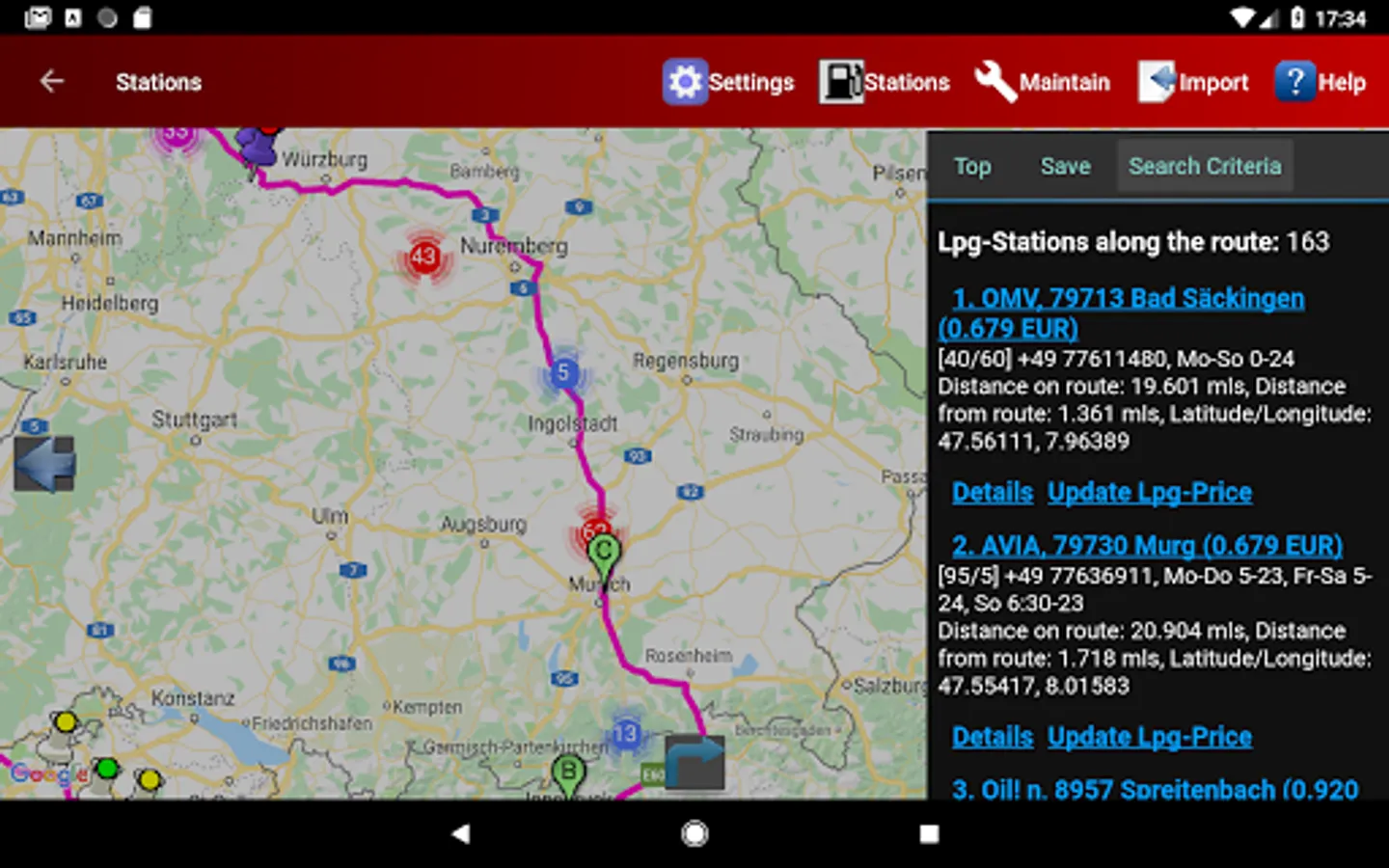Tap the Mannheim label on the map
1389x868 pixels.
click(74, 237)
